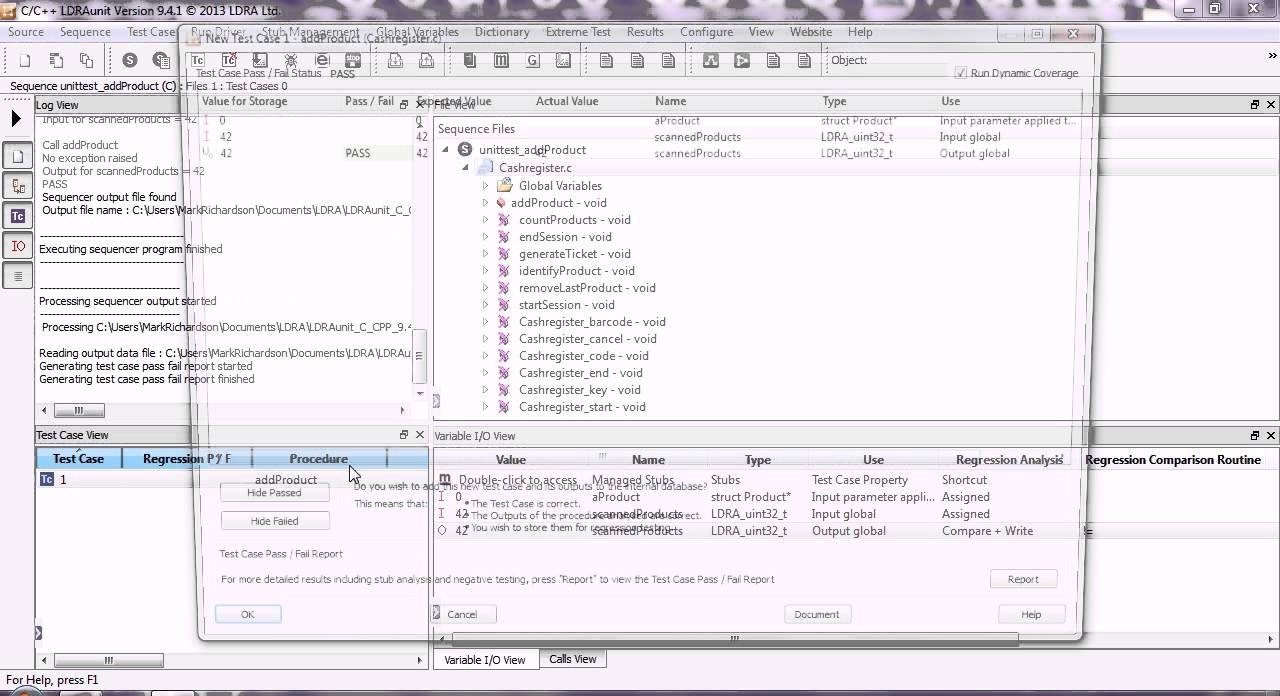The width and height of the screenshot is (1280, 696).
Task: Click the 'm' managed stubs toolbar icon
Action: [501, 60]
